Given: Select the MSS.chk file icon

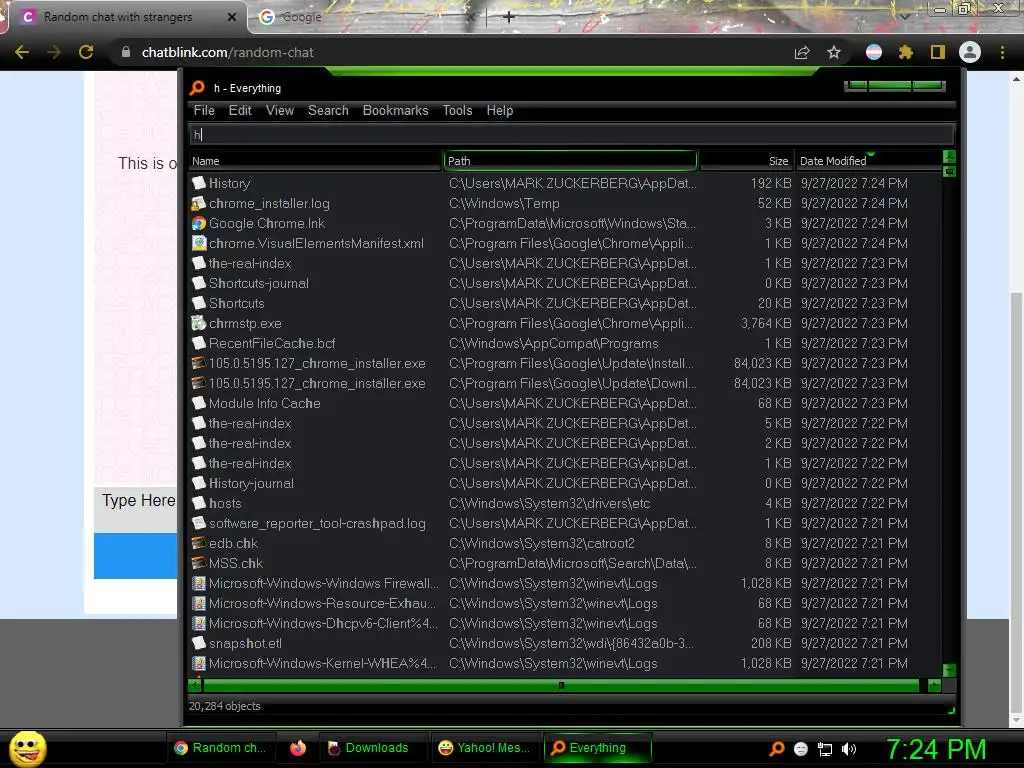Looking at the screenshot, I should [x=199, y=564].
